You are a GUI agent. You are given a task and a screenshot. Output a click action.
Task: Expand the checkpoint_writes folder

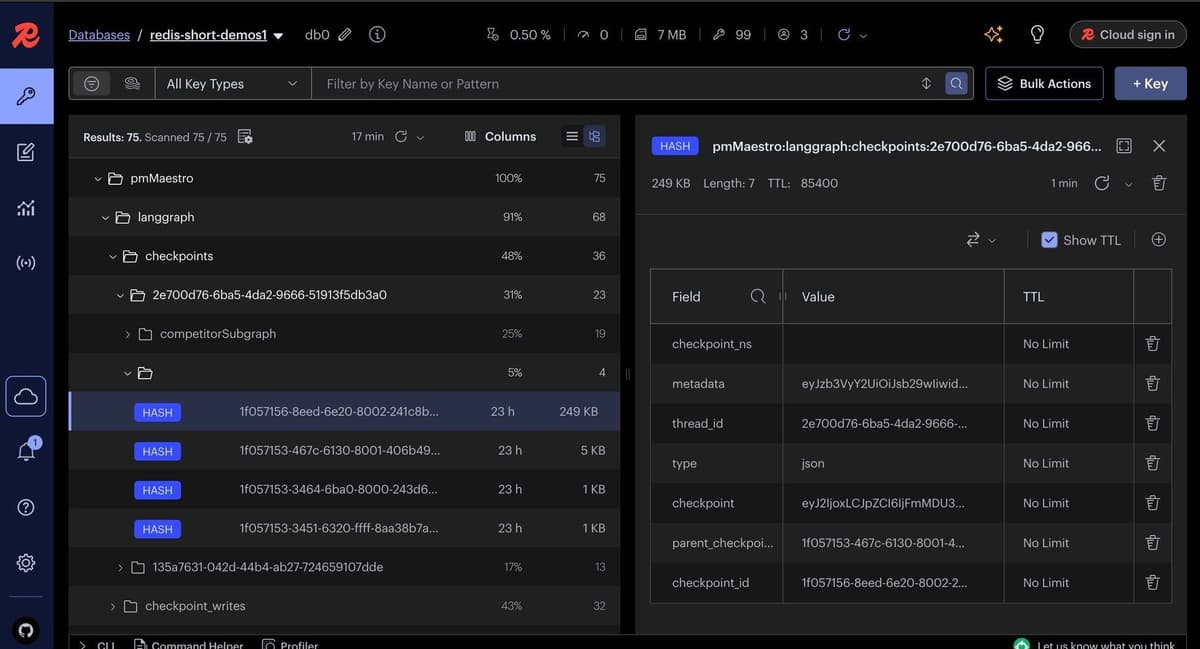click(x=112, y=606)
